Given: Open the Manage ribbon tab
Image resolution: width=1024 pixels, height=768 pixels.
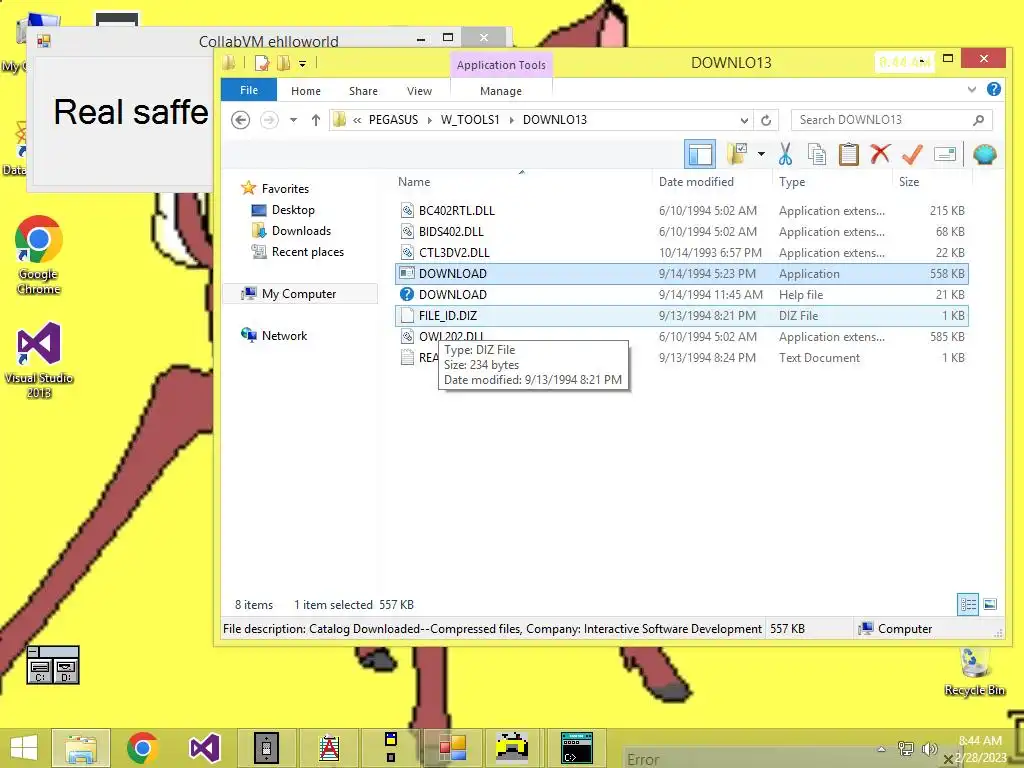Looking at the screenshot, I should click(x=501, y=91).
